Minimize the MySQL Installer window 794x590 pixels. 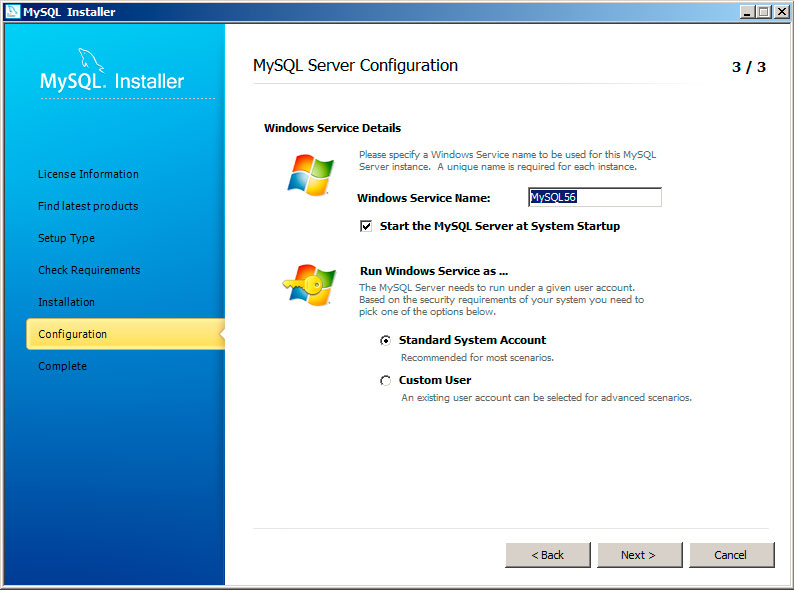click(747, 12)
